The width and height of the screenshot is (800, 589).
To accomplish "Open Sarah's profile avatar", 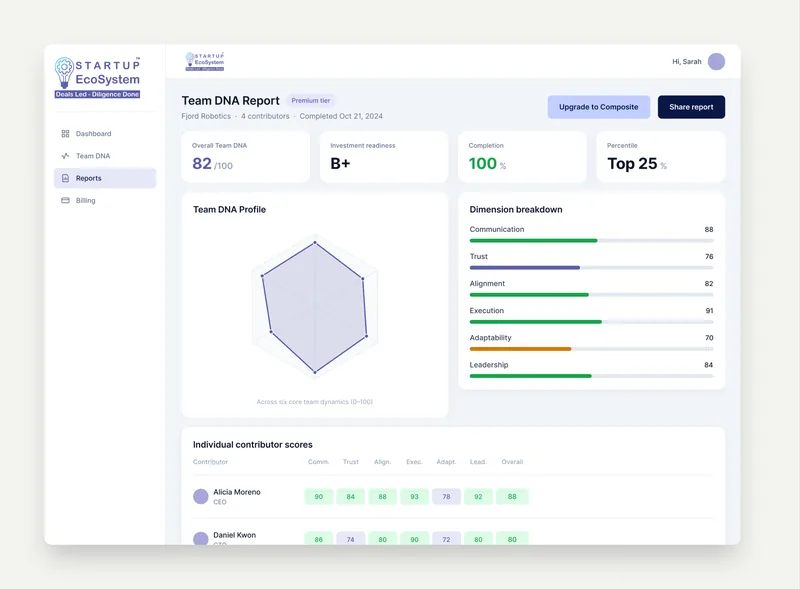I will (716, 62).
